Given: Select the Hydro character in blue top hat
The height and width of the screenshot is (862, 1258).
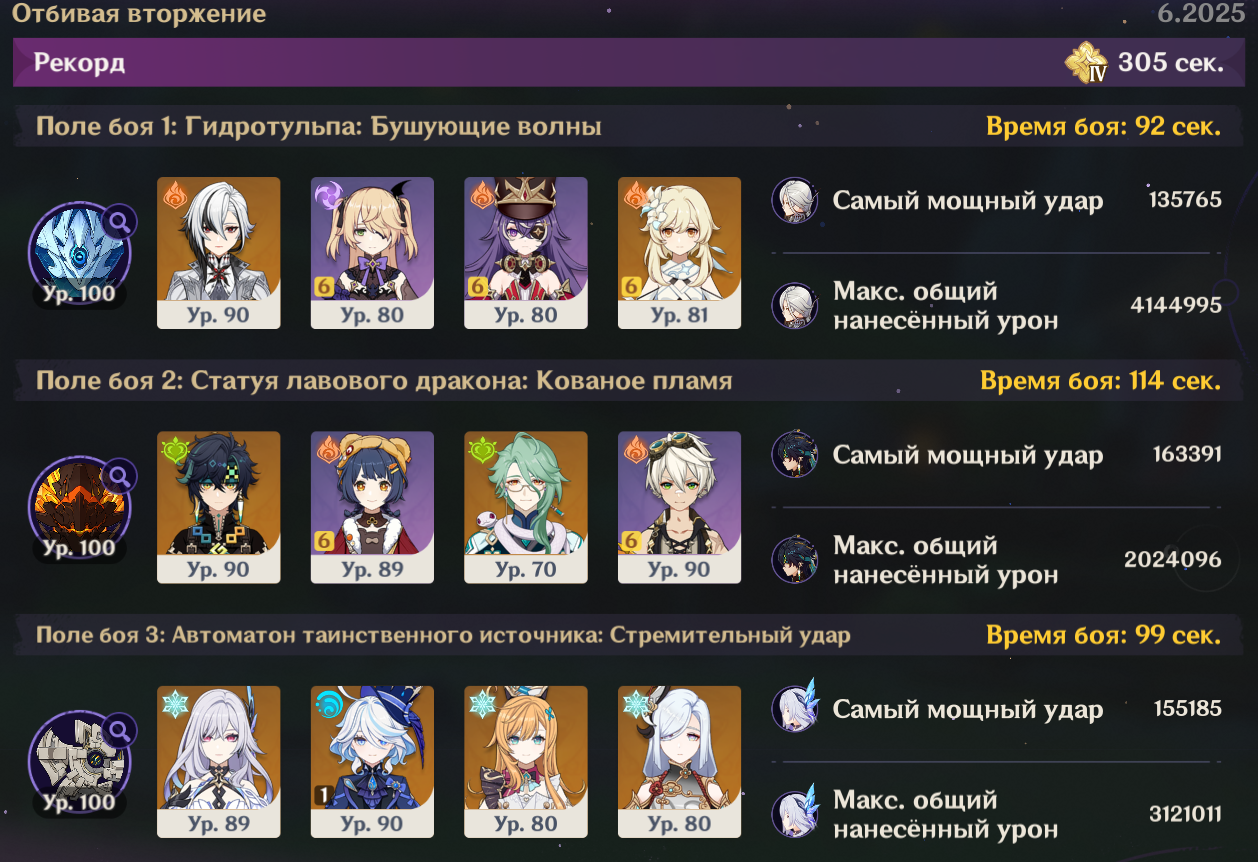Looking at the screenshot, I should pos(373,761).
